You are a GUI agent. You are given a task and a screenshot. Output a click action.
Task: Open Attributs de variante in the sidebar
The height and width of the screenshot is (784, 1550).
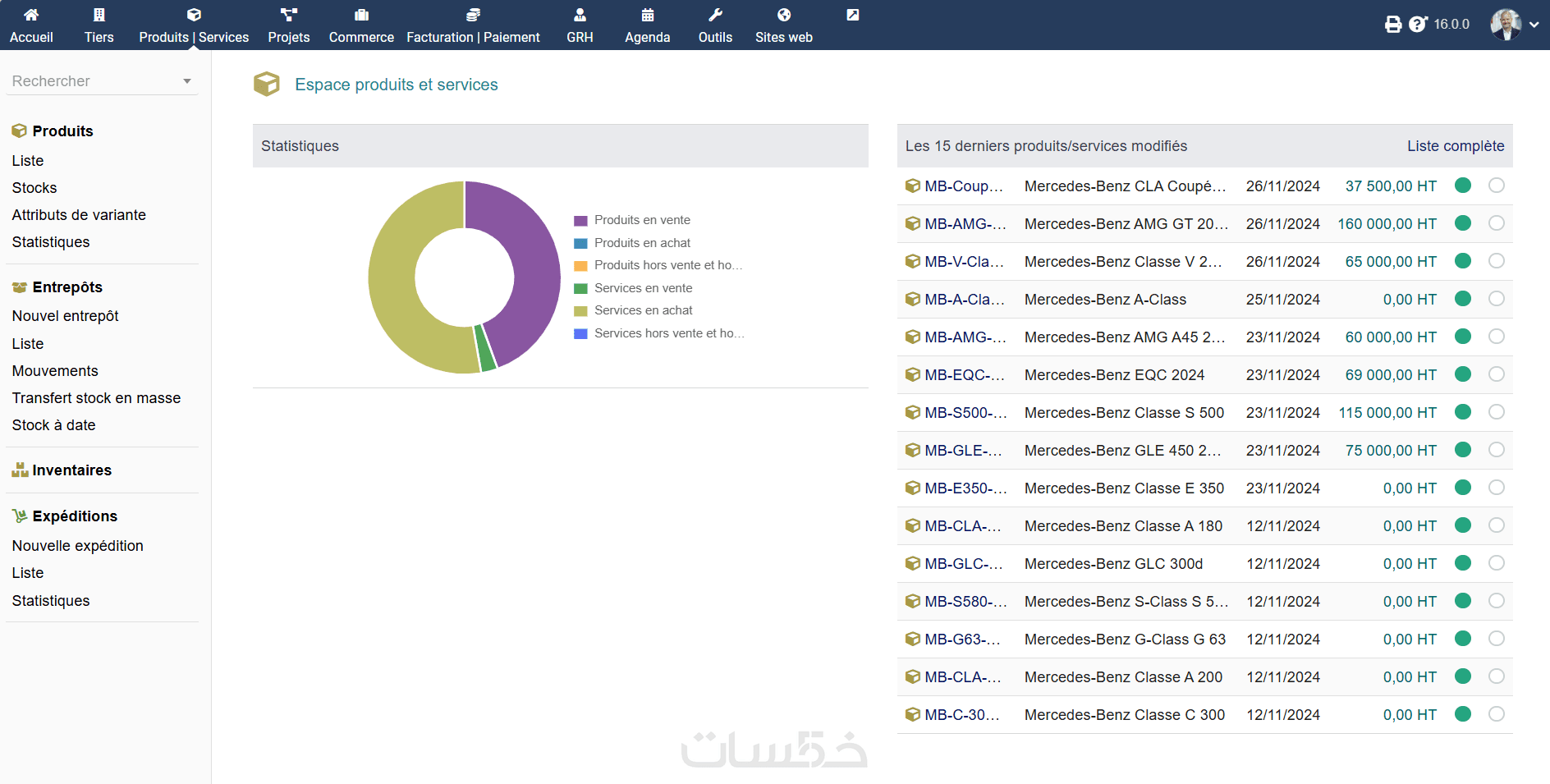[x=79, y=215]
